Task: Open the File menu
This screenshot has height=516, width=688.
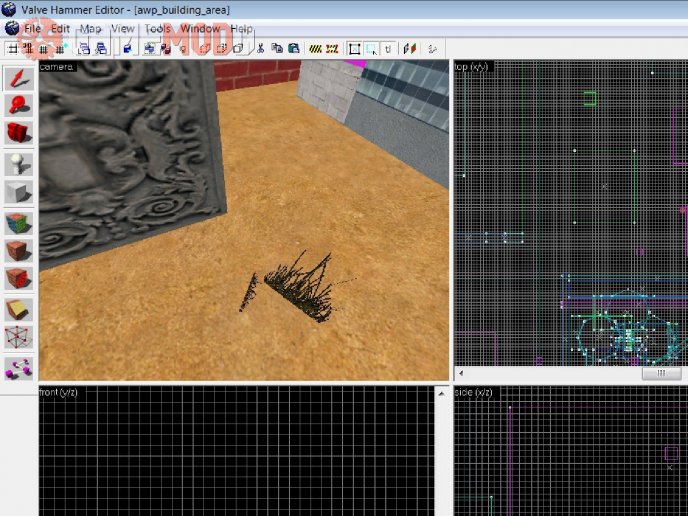Action: coord(33,29)
